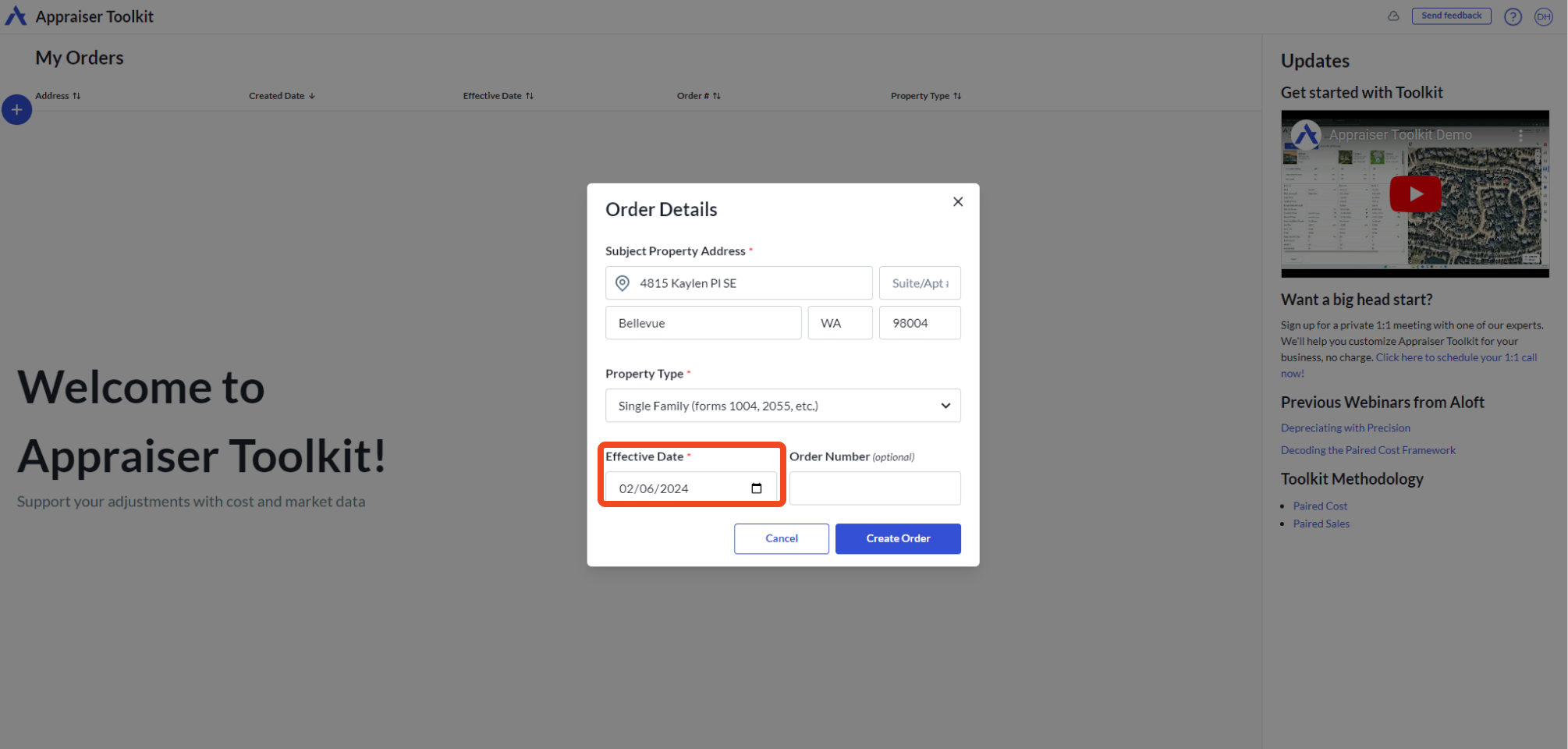Click the 98004 zip code field
The height and width of the screenshot is (749, 1568).
point(920,323)
